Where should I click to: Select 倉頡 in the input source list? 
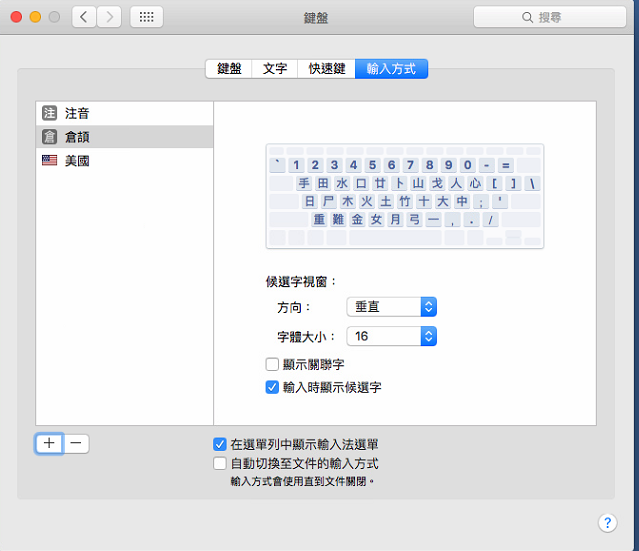tap(124, 137)
